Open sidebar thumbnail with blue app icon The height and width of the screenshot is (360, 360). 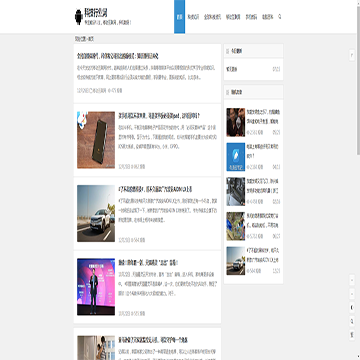click(x=236, y=157)
